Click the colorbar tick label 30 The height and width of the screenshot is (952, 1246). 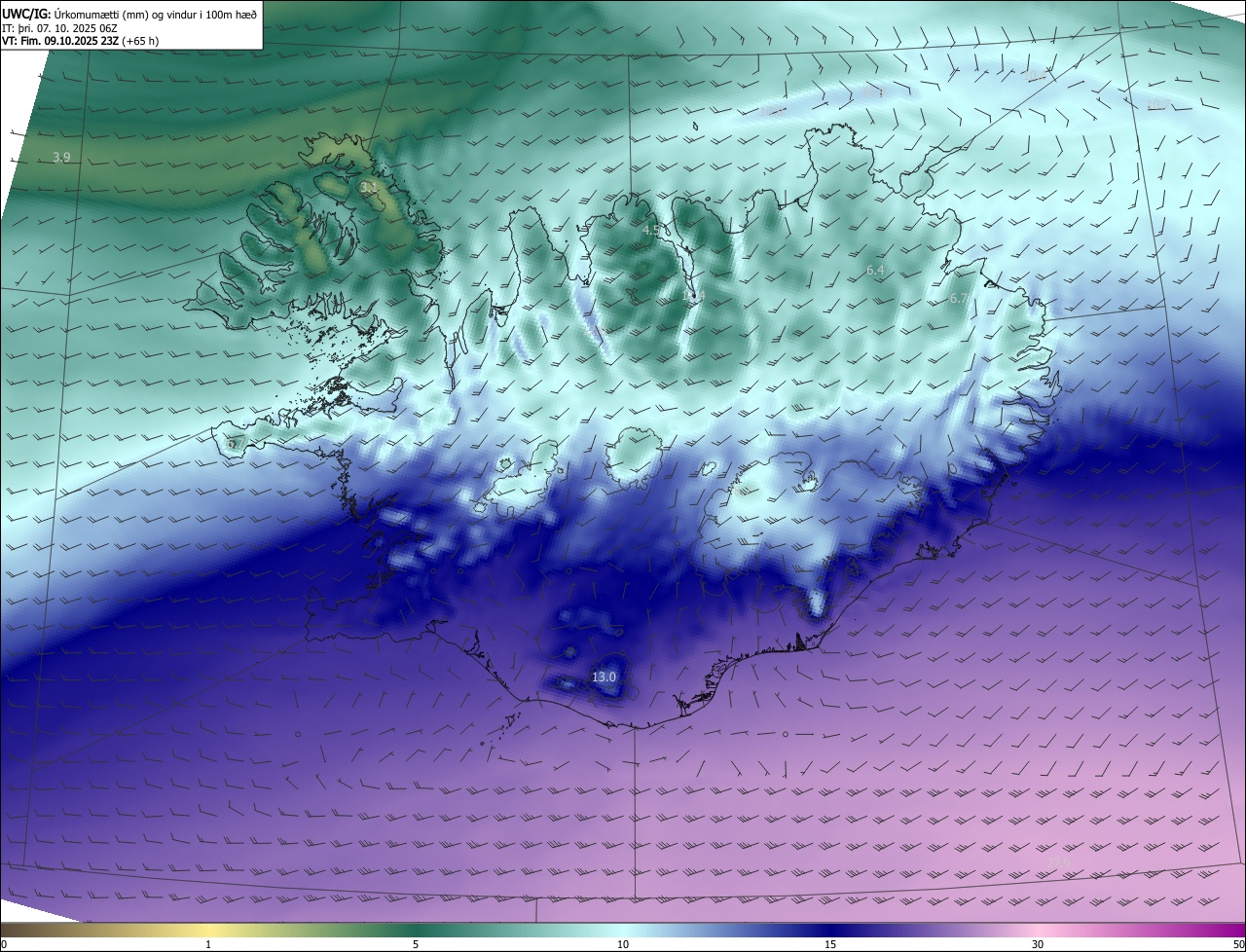tap(1038, 944)
